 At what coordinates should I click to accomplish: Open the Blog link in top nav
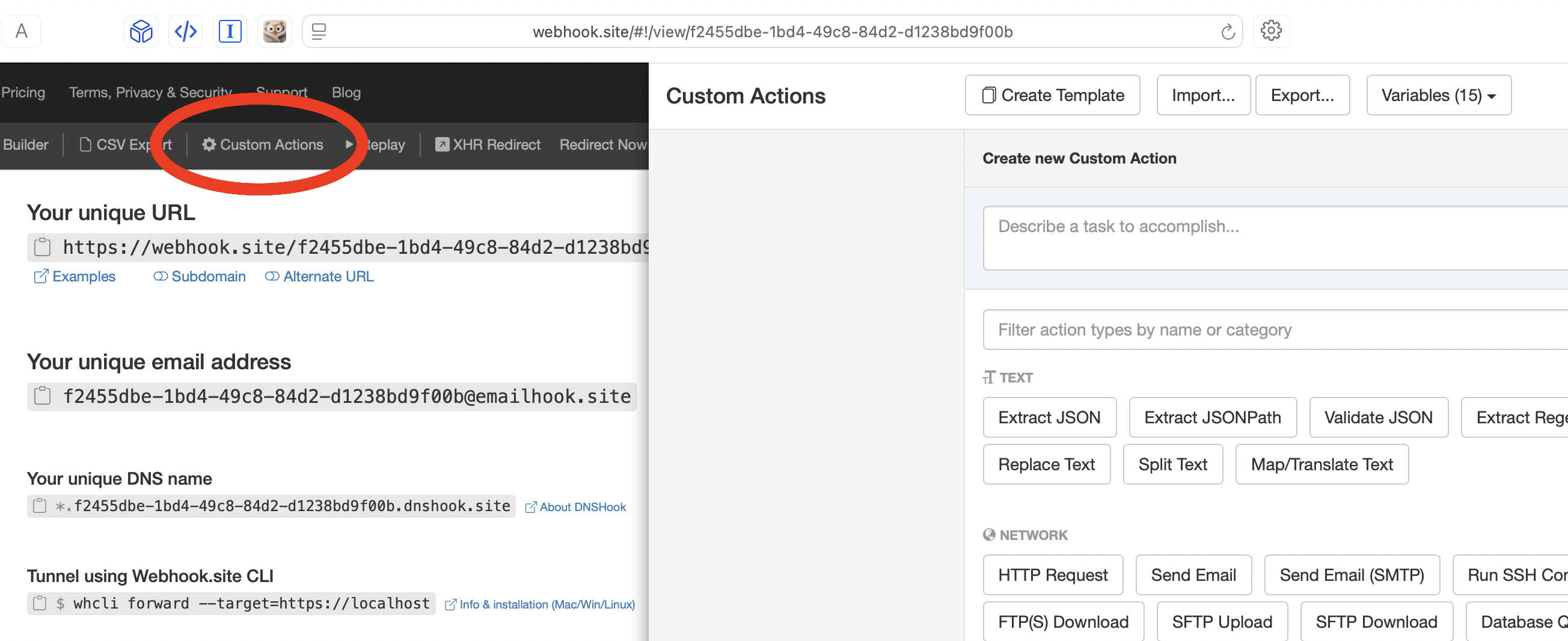coord(346,92)
